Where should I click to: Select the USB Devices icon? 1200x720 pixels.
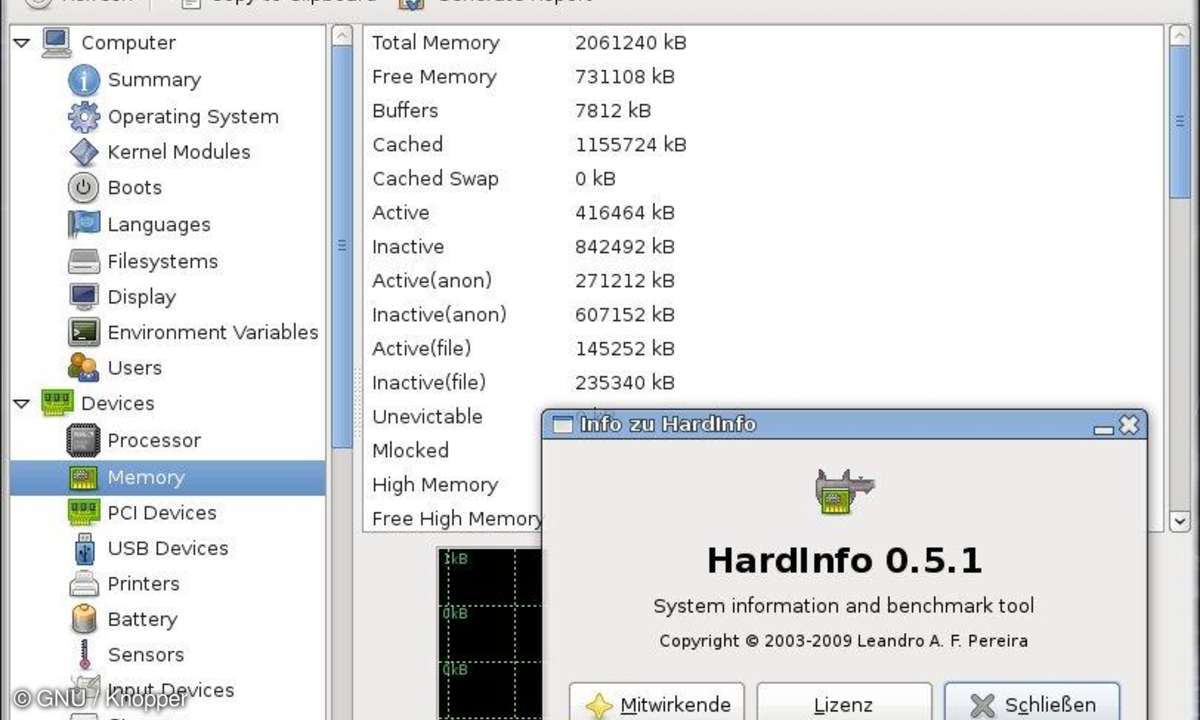coord(84,548)
